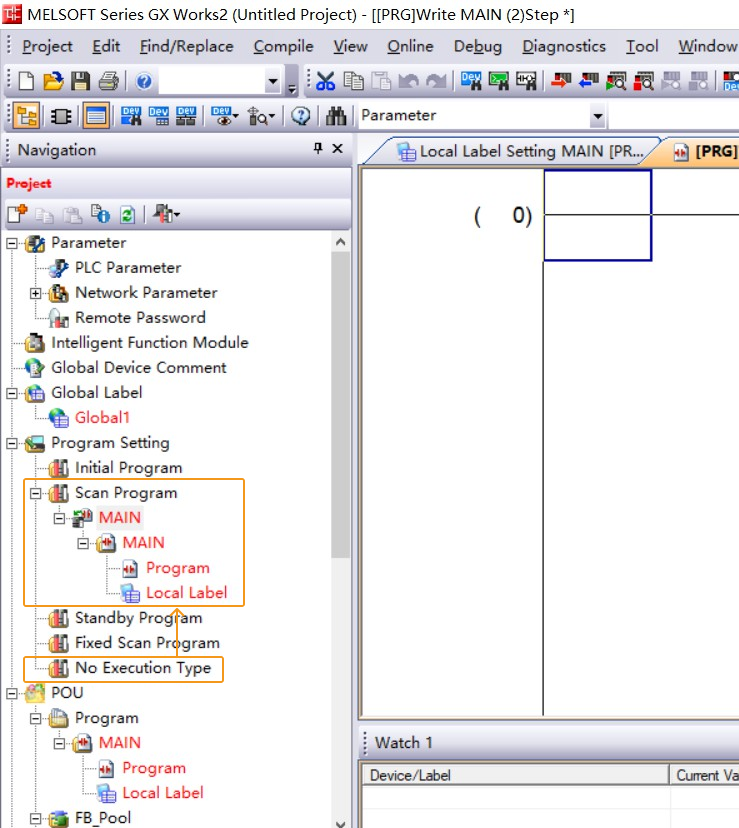Viewport: 739px width, 828px height.
Task: Save the project with the floppy disk icon
Action: click(80, 82)
